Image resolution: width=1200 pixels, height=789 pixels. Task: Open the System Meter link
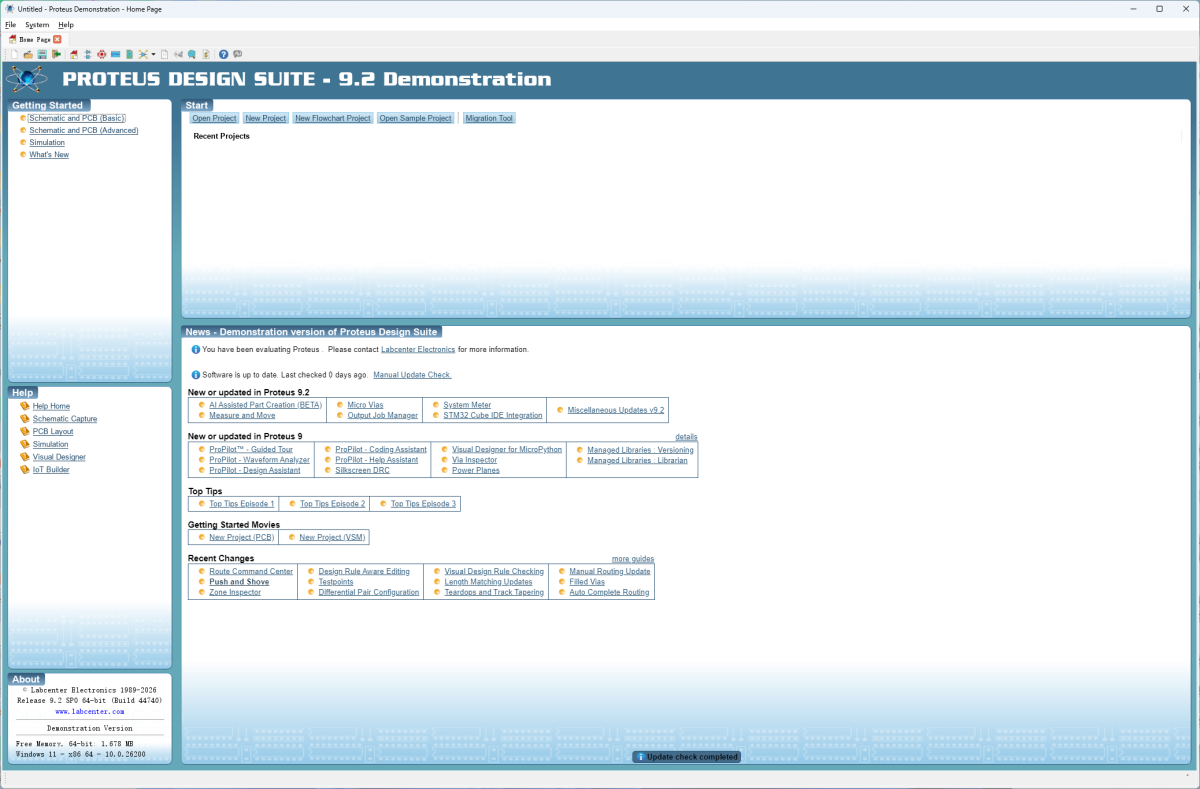click(x=467, y=405)
